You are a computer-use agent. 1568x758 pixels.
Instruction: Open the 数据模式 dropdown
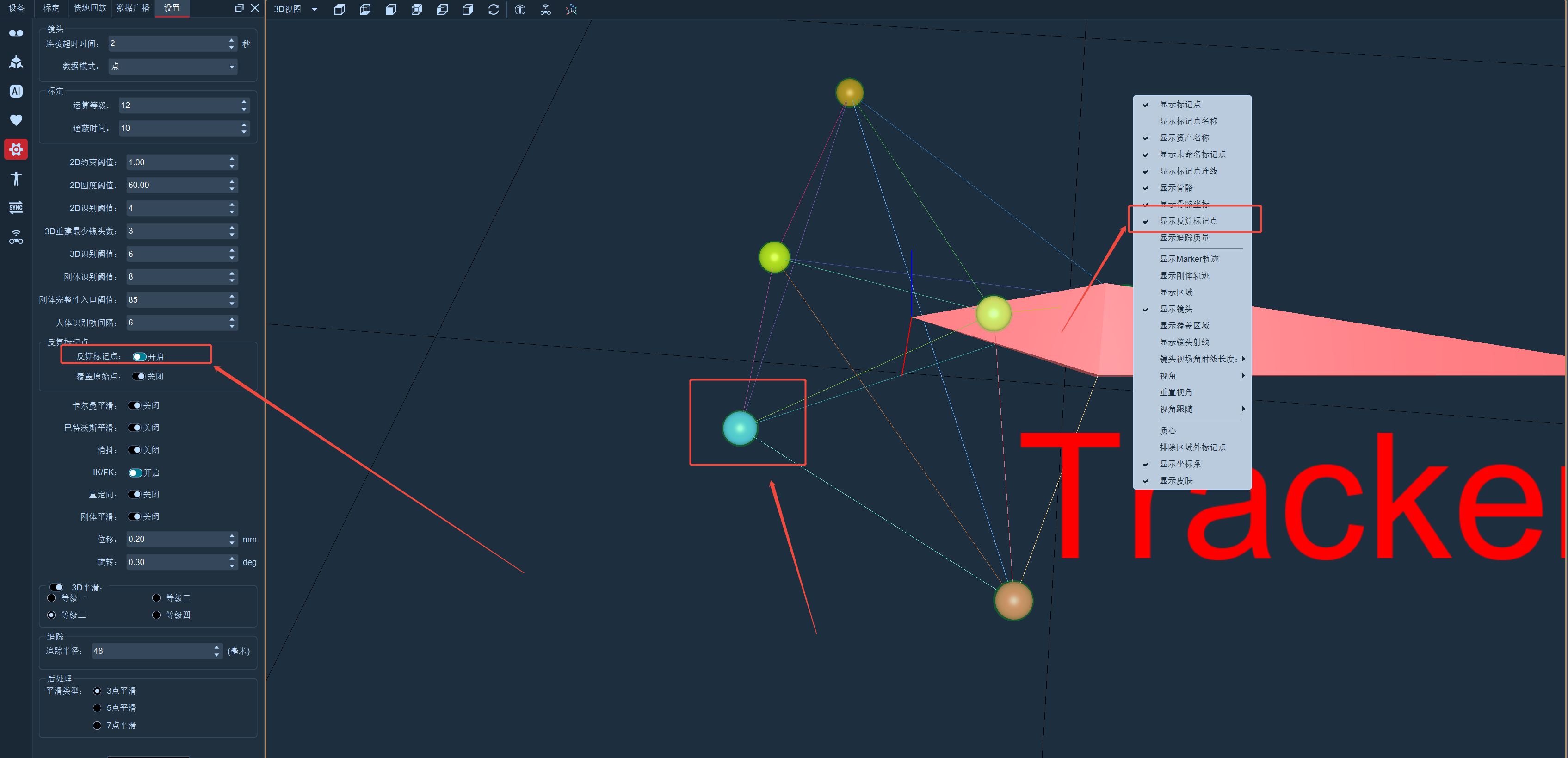pyautogui.click(x=173, y=66)
